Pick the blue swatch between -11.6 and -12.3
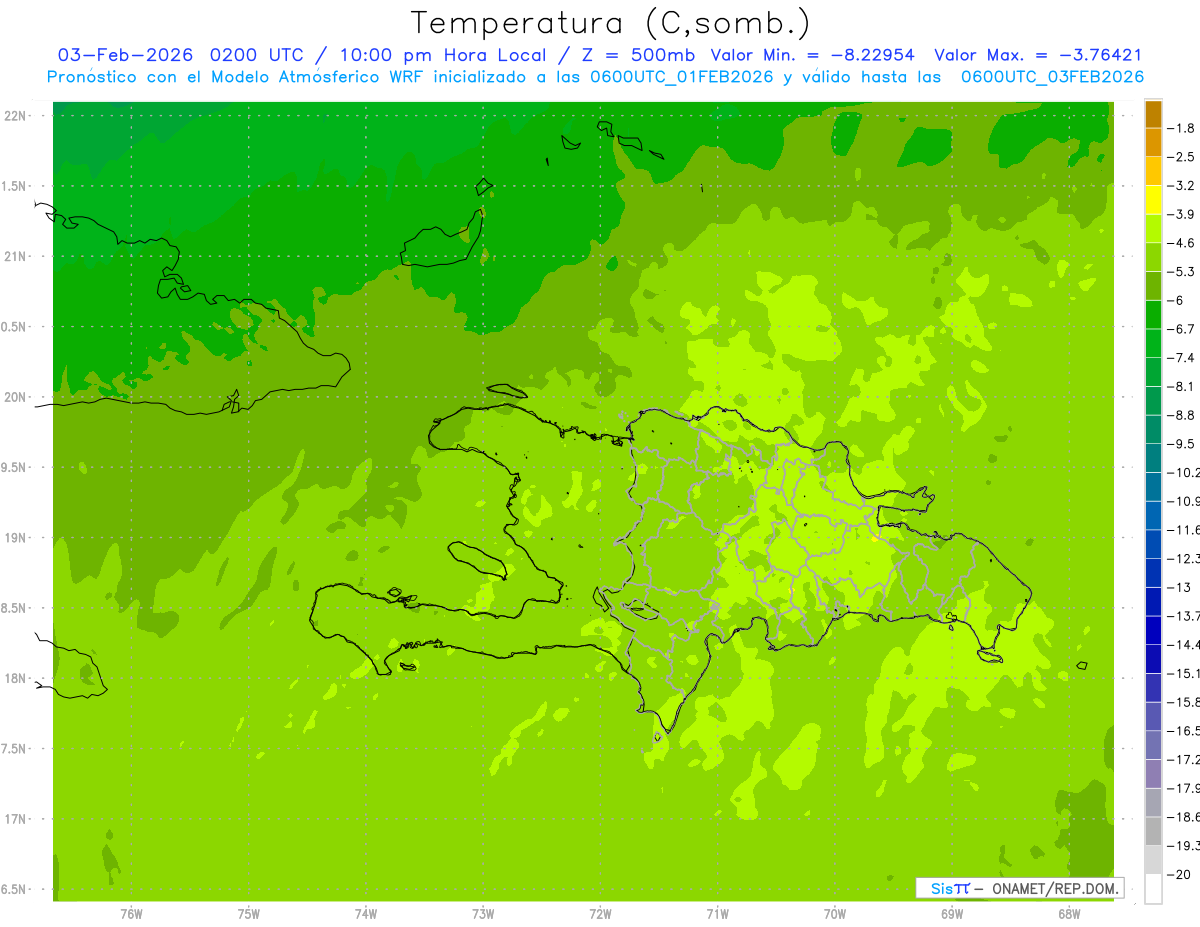This screenshot has height=927, width=1200. coord(1153,544)
